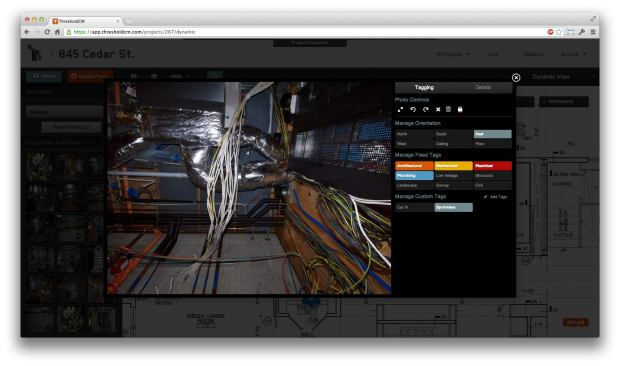Click the red Electrical tag
Viewport: 620px width, 366px height.
[493, 166]
